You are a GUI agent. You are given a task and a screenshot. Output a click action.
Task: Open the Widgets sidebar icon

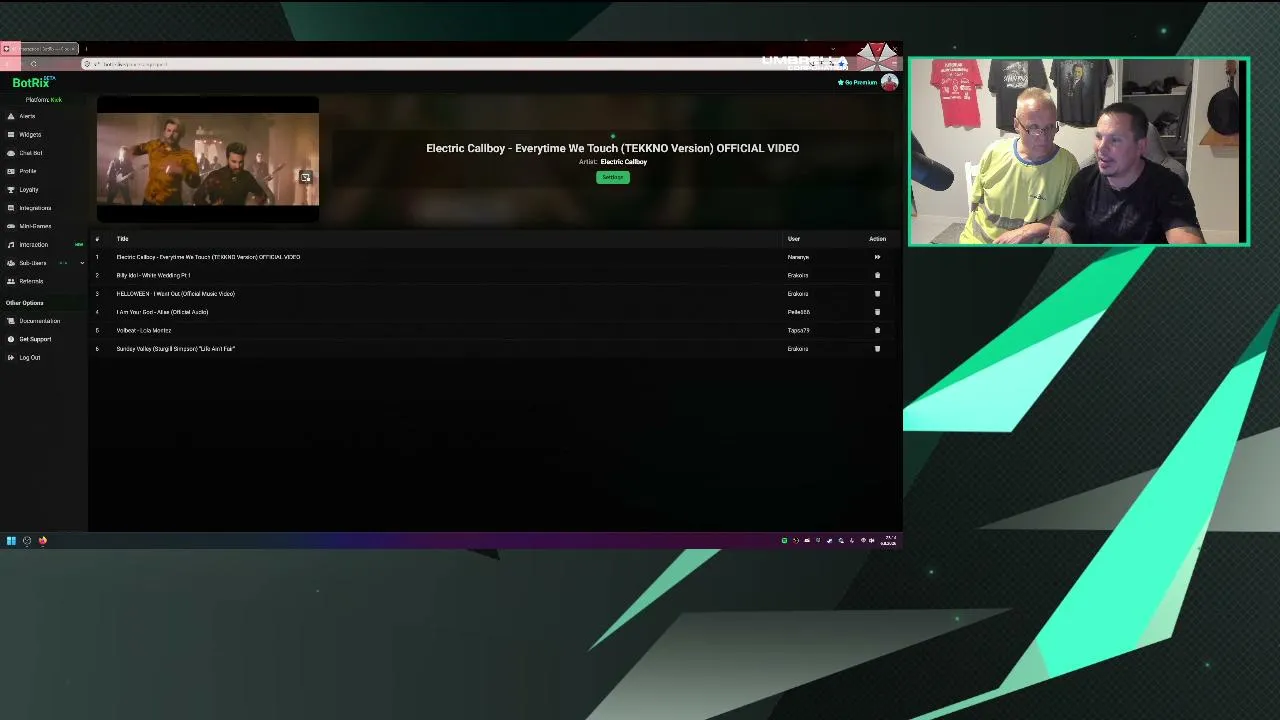[11, 134]
